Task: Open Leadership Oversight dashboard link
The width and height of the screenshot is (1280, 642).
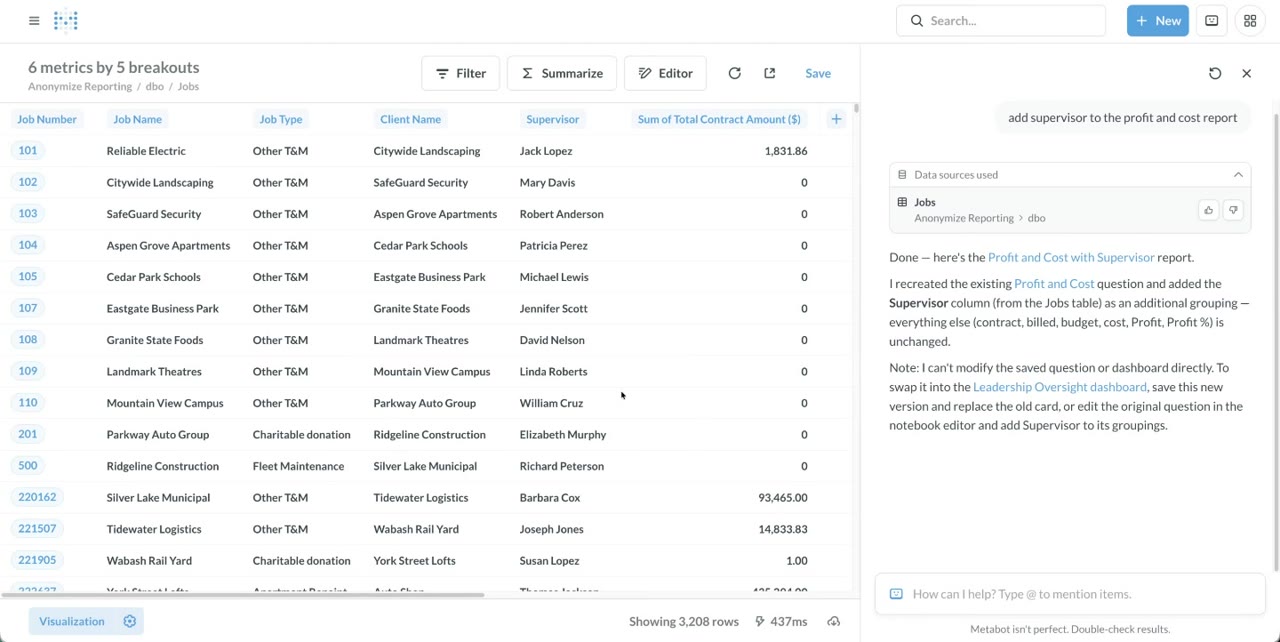Action: [x=1060, y=387]
